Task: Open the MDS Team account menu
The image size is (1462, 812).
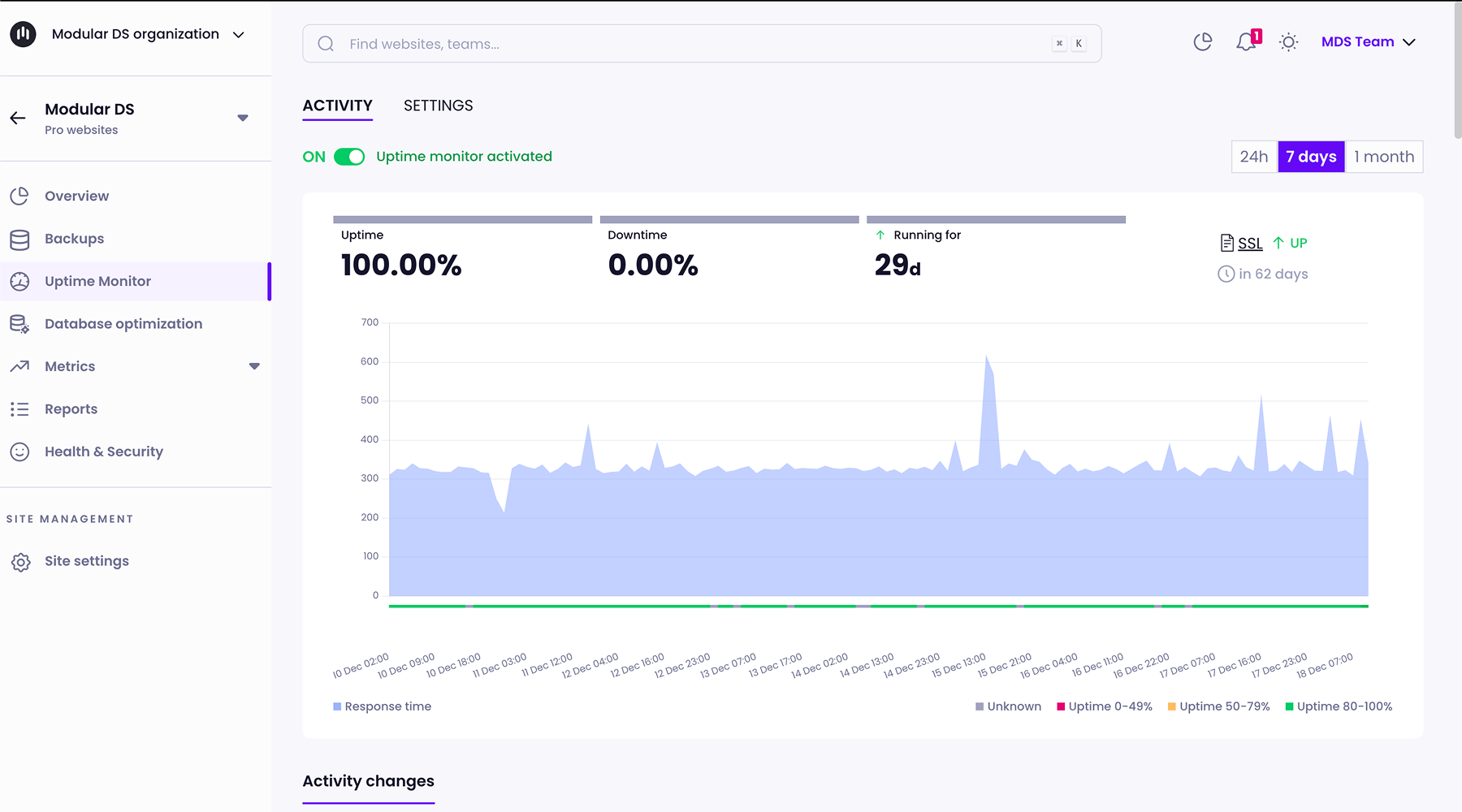Action: 1368,42
